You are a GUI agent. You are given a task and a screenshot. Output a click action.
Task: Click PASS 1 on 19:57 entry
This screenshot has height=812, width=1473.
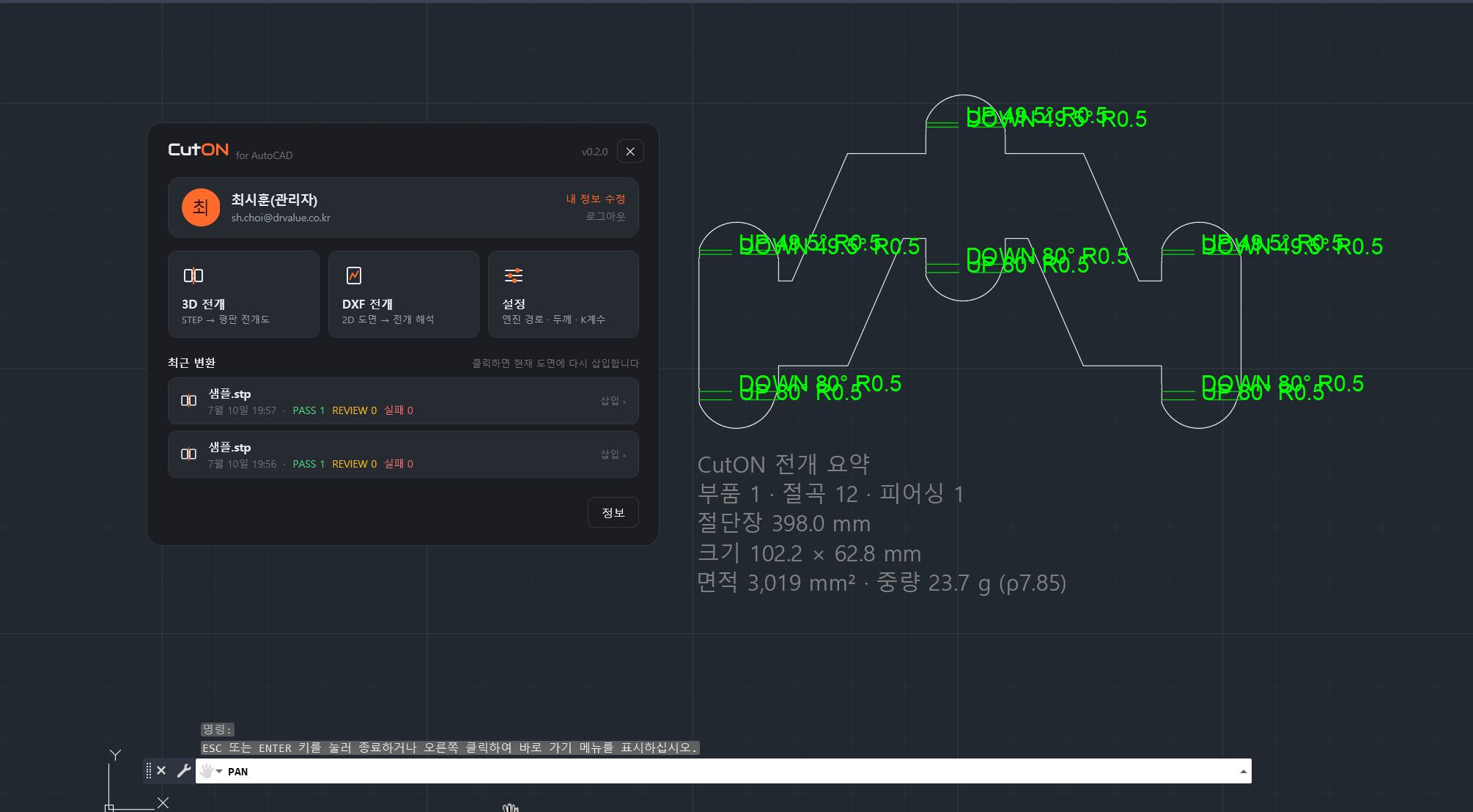coord(309,410)
